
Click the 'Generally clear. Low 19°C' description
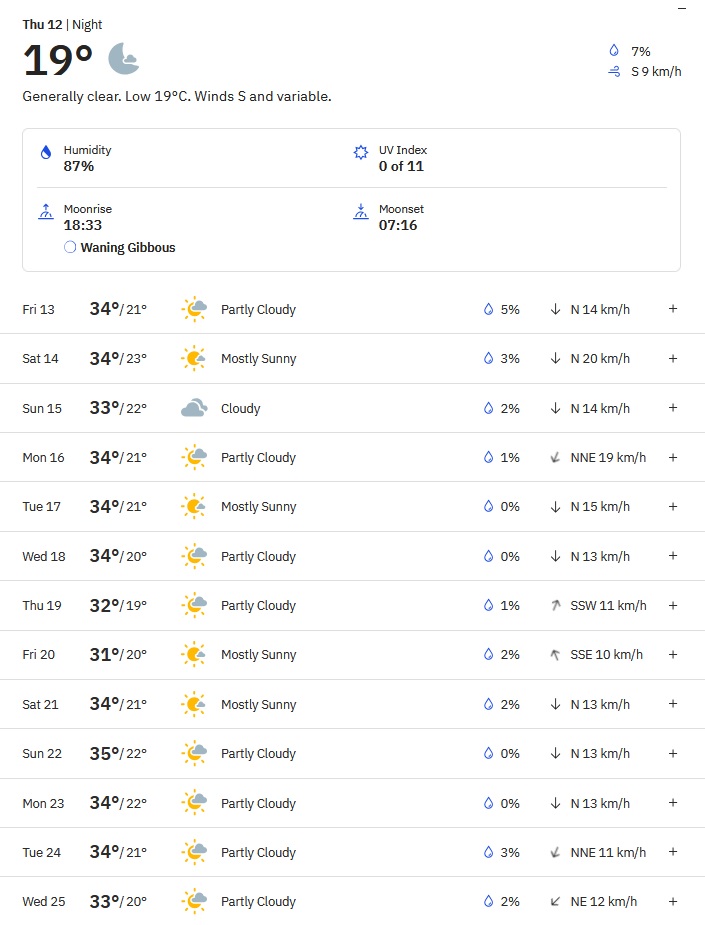pos(177,96)
